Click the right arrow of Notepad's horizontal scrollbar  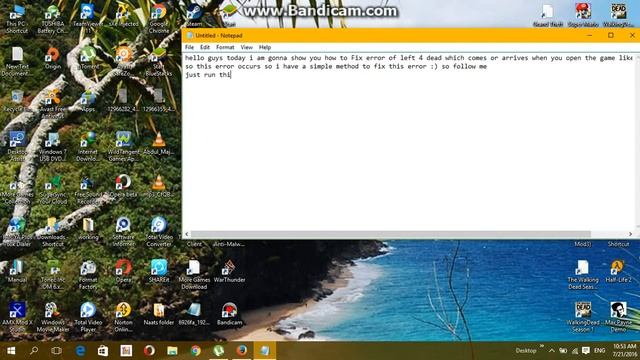point(630,234)
